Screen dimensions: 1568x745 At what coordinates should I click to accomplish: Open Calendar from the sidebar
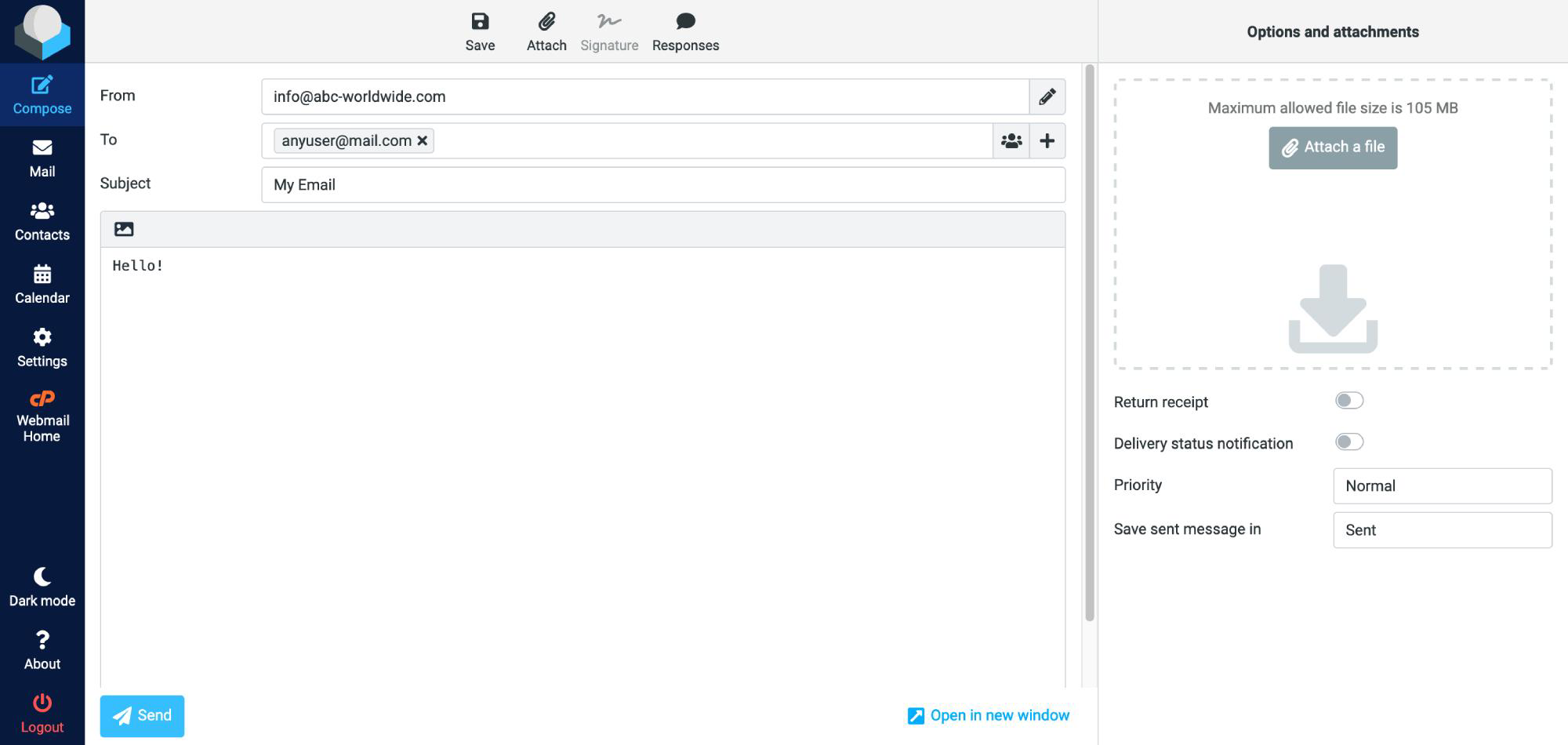click(42, 285)
